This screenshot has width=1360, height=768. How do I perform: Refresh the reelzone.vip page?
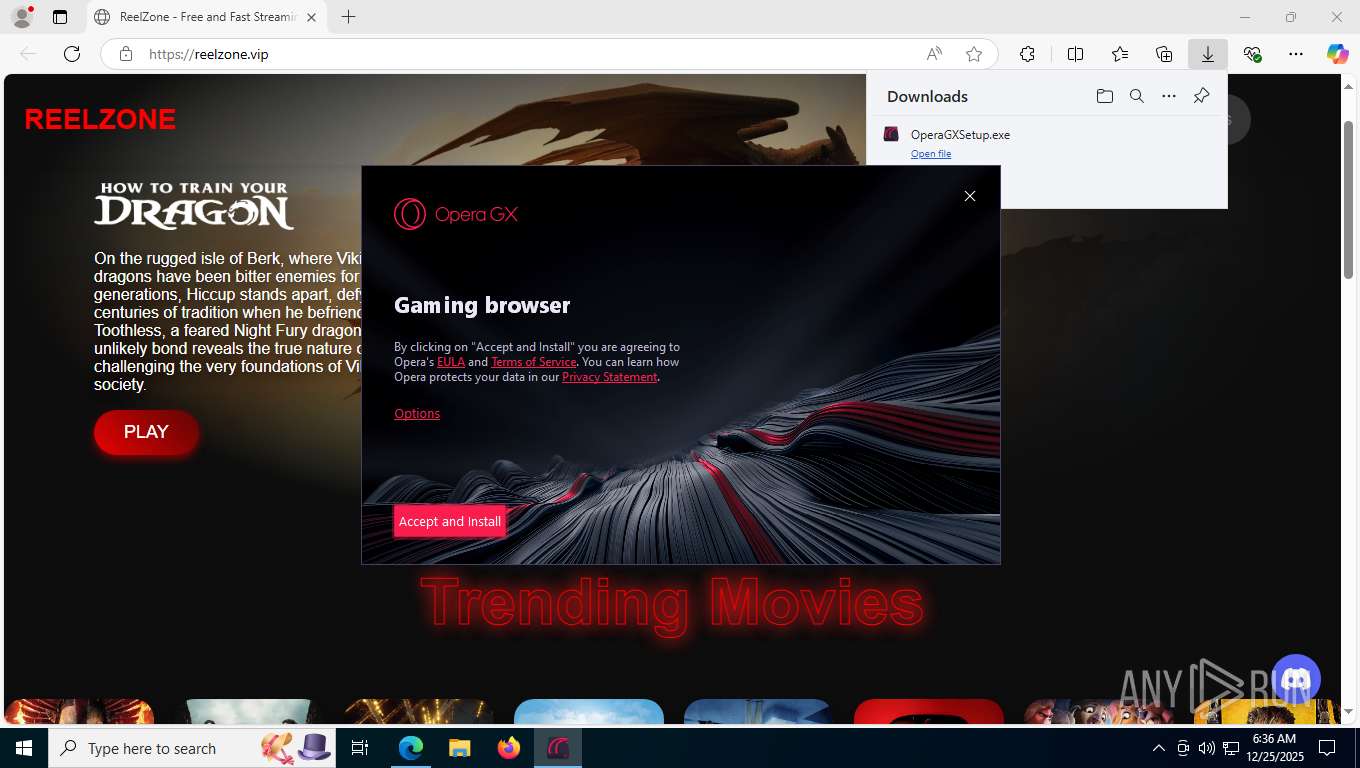(71, 54)
